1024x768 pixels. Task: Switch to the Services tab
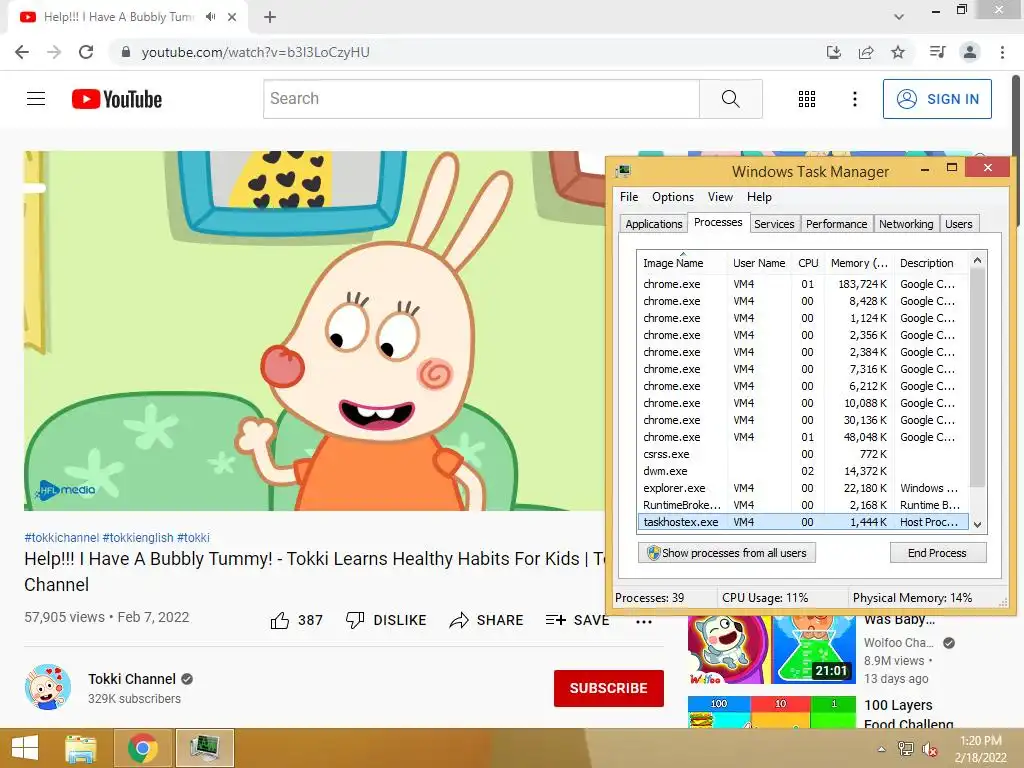[774, 224]
